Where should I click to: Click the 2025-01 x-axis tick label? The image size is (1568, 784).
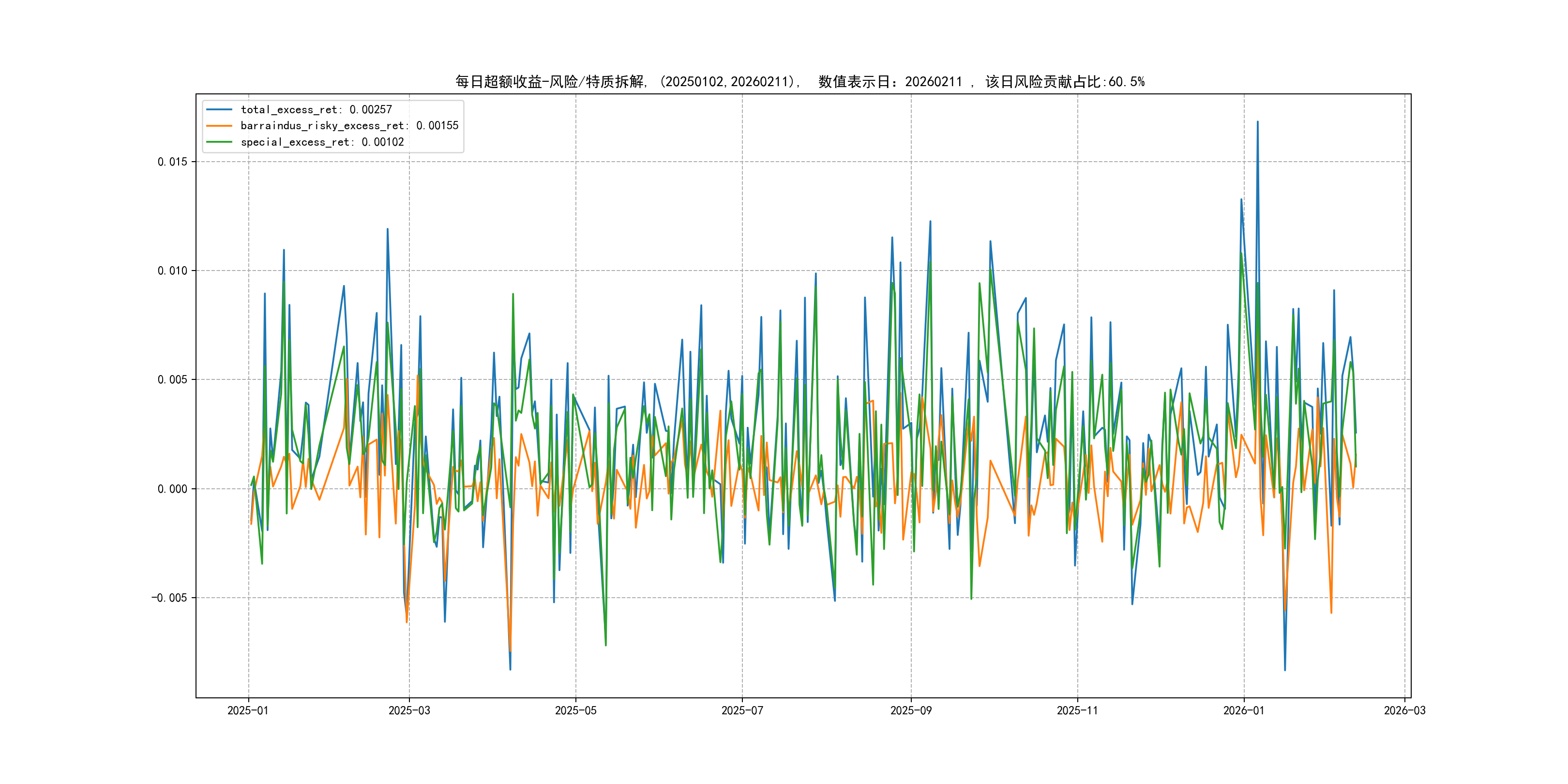click(x=248, y=710)
